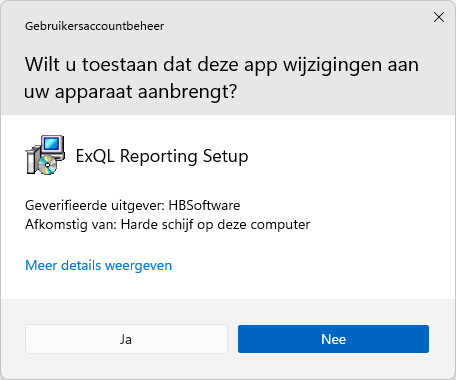Click the HBSoftware publisher name

pos(204,205)
